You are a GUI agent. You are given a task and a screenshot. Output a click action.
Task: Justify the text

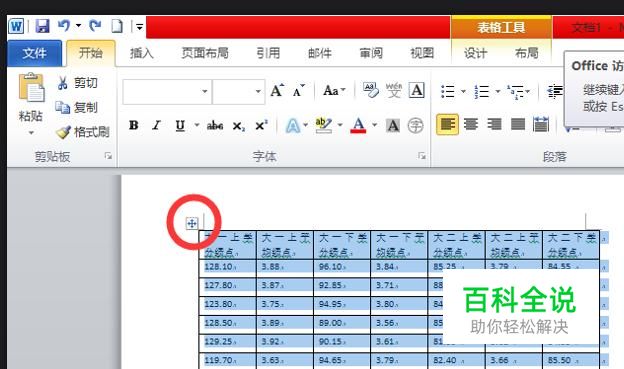(518, 125)
